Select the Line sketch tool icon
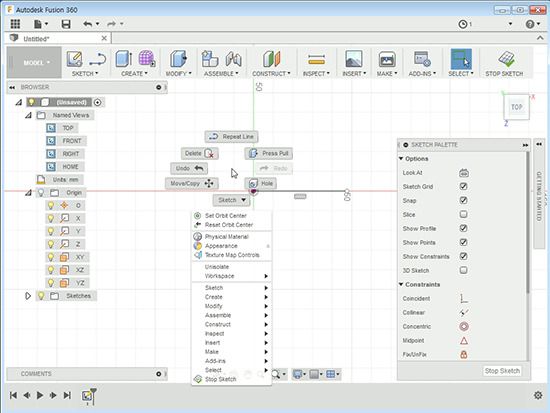 (98, 59)
